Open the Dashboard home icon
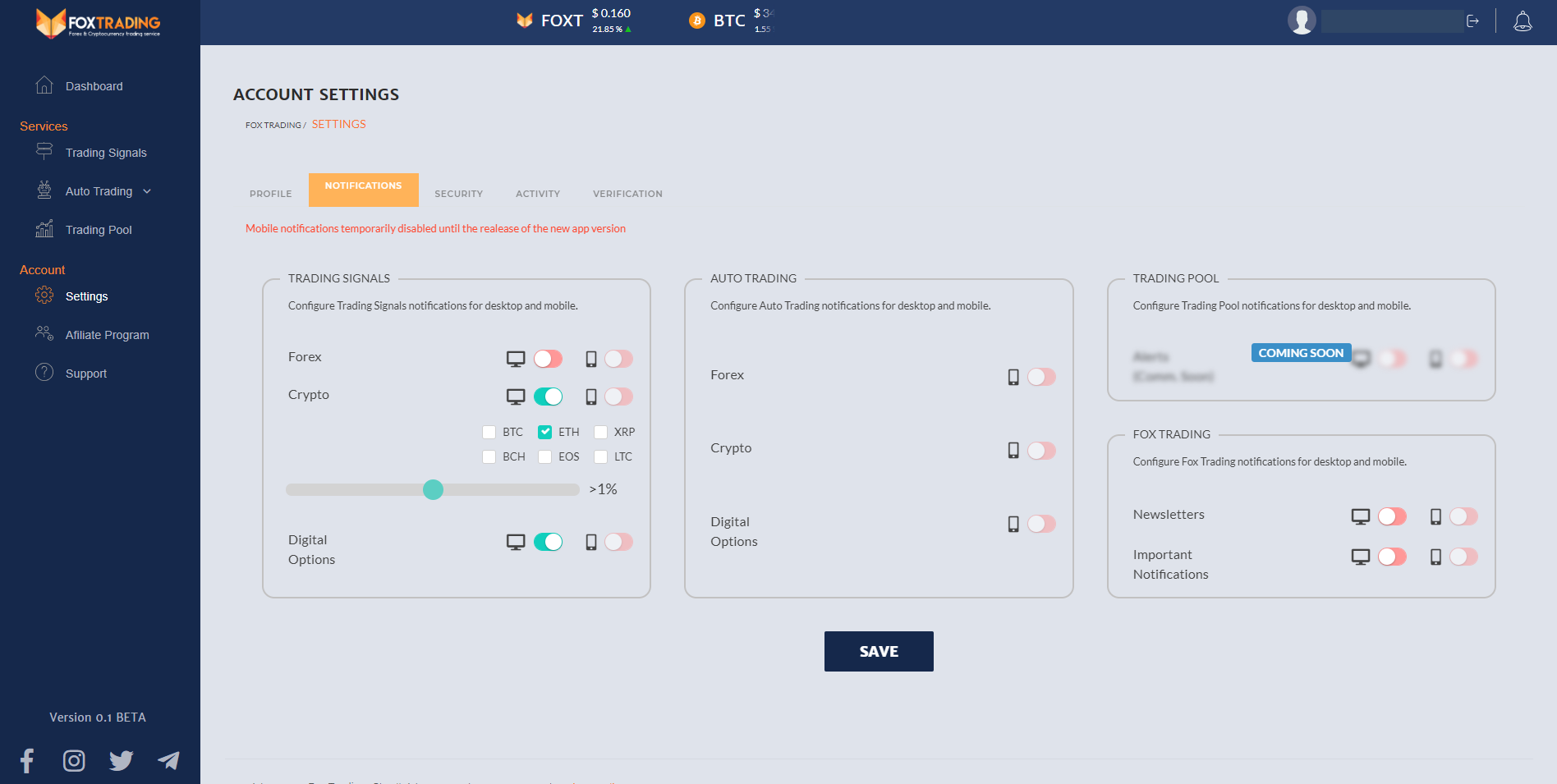 coord(44,85)
